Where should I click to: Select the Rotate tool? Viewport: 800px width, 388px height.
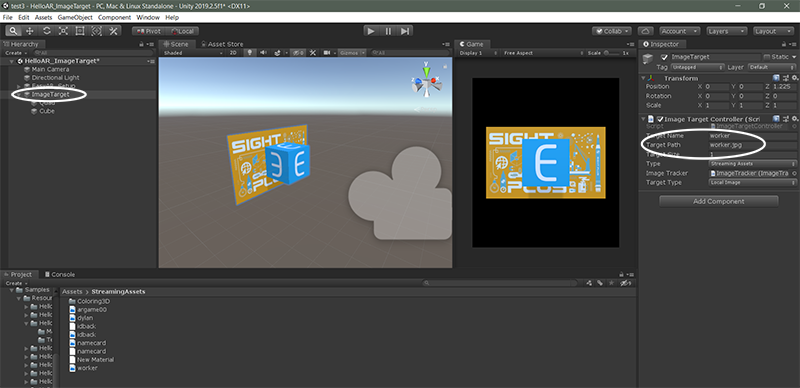click(46, 31)
